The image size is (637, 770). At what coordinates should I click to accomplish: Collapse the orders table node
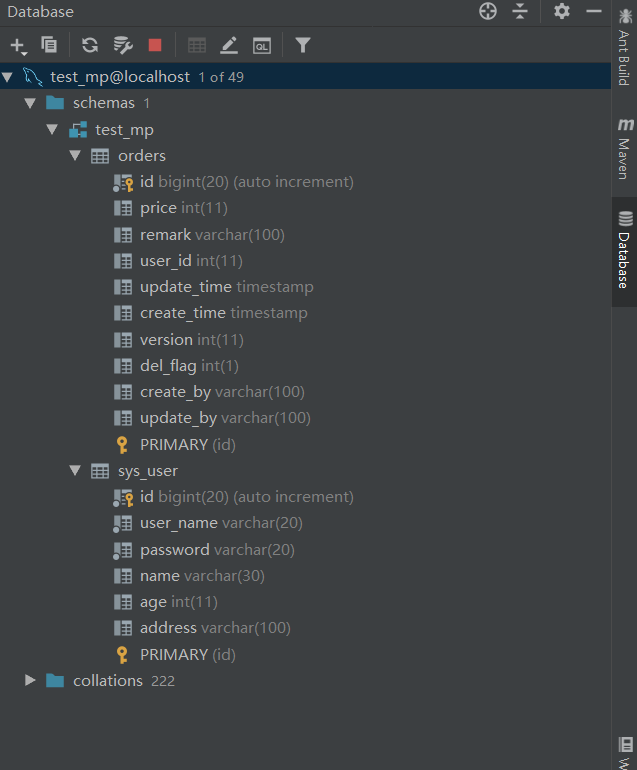(x=76, y=156)
